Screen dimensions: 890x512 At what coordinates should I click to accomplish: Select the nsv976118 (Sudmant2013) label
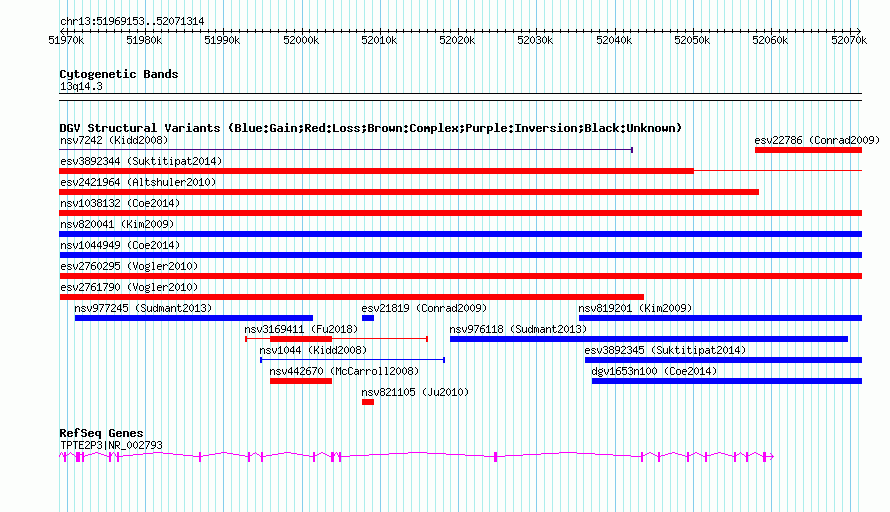pyautogui.click(x=518, y=329)
